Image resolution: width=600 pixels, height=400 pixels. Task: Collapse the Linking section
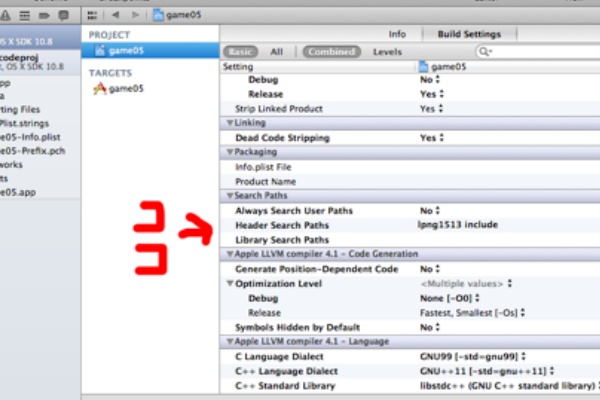click(x=230, y=123)
